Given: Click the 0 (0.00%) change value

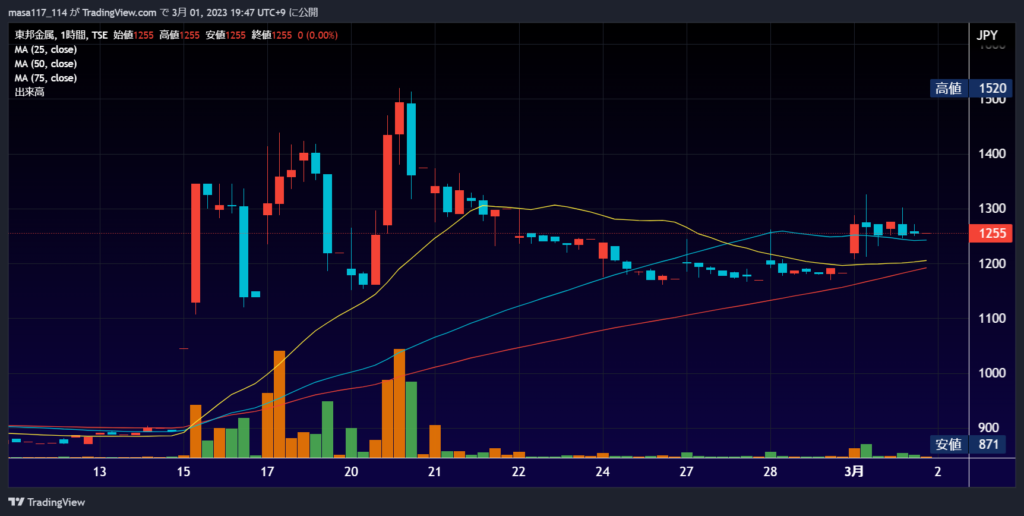Looking at the screenshot, I should [x=317, y=35].
